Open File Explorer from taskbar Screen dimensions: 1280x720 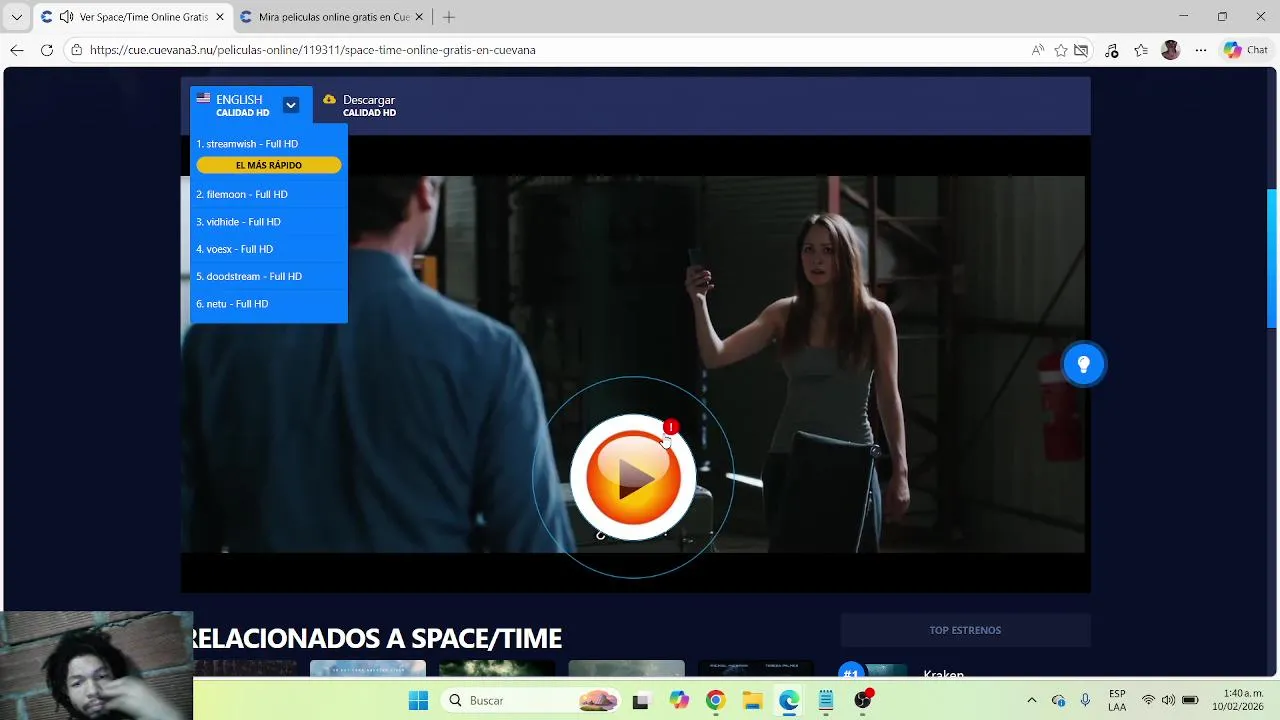pos(752,700)
